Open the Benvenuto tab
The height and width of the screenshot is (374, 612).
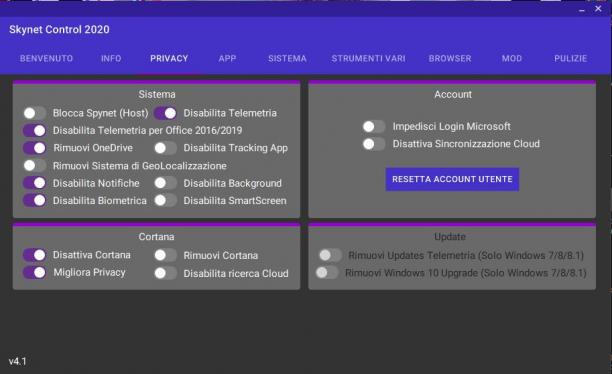point(46,59)
